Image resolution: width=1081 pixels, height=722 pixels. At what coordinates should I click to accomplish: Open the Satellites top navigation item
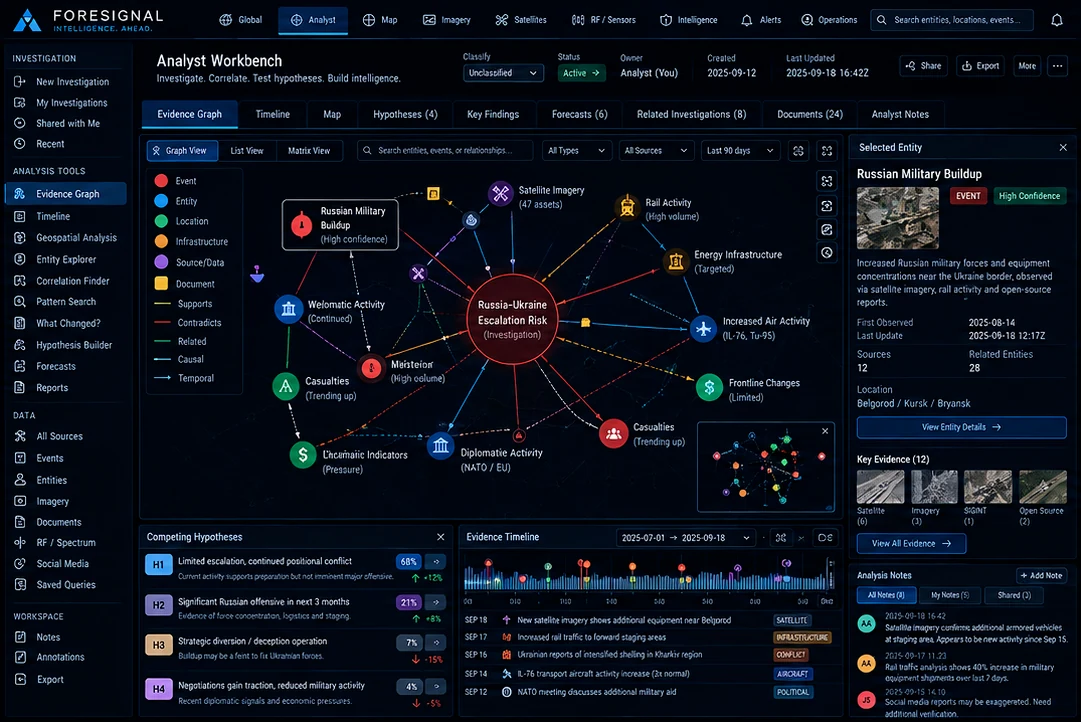(x=521, y=20)
